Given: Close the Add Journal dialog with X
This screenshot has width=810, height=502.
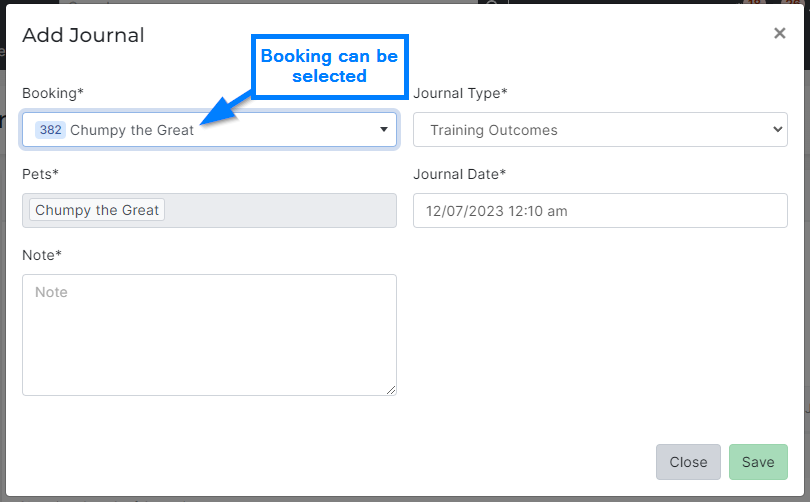Looking at the screenshot, I should tap(780, 33).
